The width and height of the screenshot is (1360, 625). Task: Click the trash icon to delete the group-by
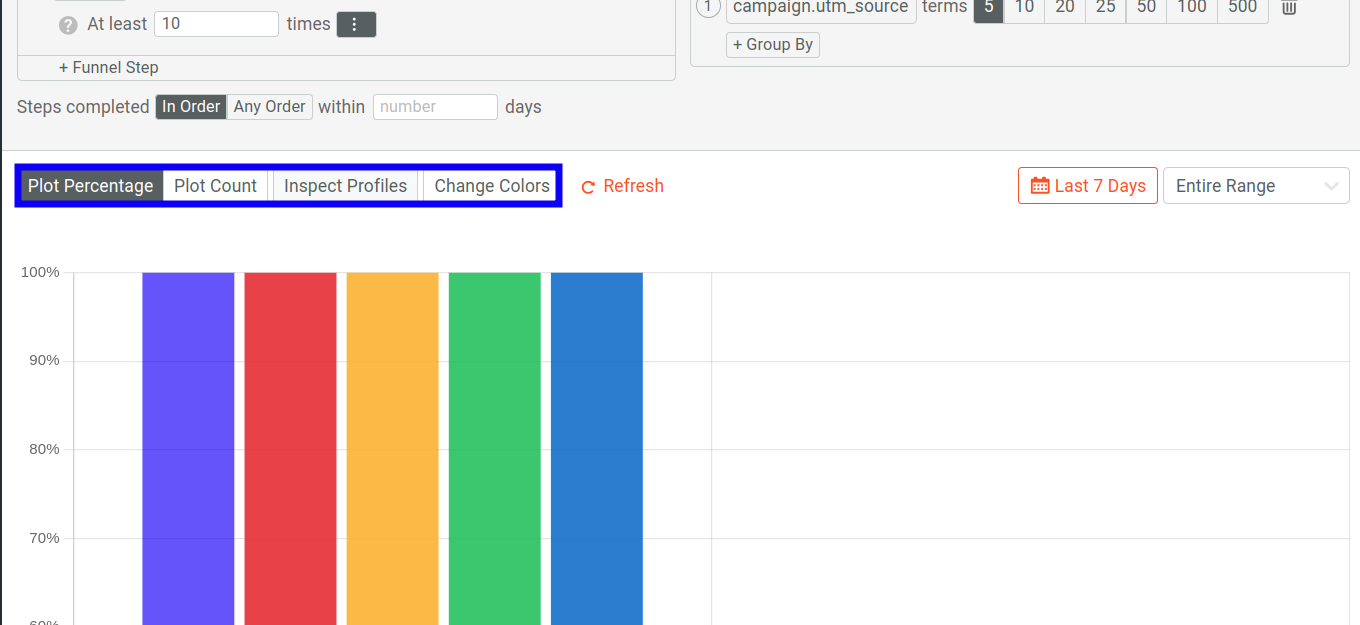pyautogui.click(x=1288, y=8)
